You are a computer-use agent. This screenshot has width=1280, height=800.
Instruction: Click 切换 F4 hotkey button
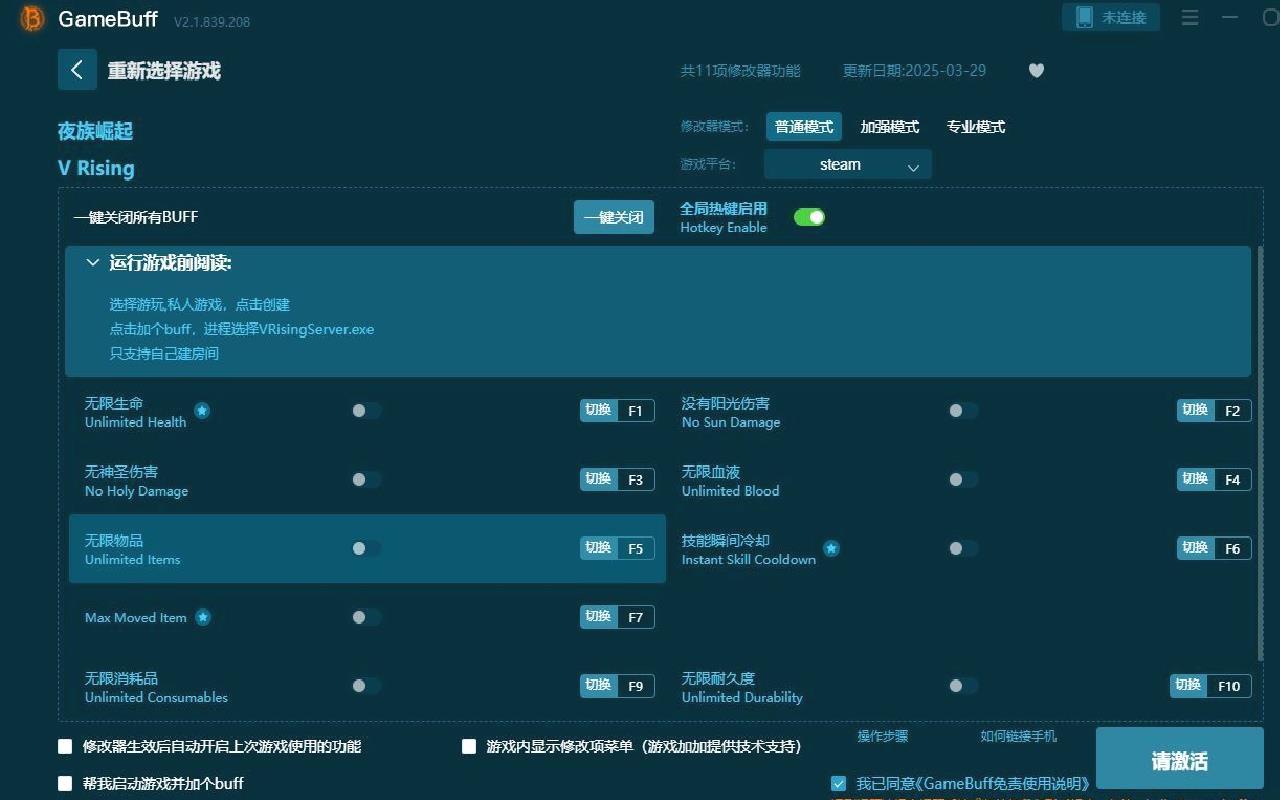[x=1214, y=479]
